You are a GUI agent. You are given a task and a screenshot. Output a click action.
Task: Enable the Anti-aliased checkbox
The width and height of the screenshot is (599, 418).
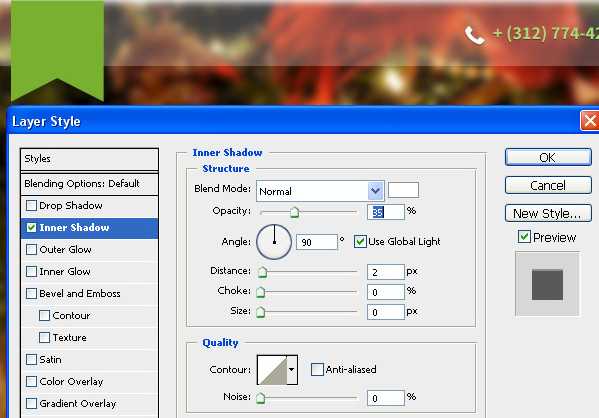[x=317, y=369]
